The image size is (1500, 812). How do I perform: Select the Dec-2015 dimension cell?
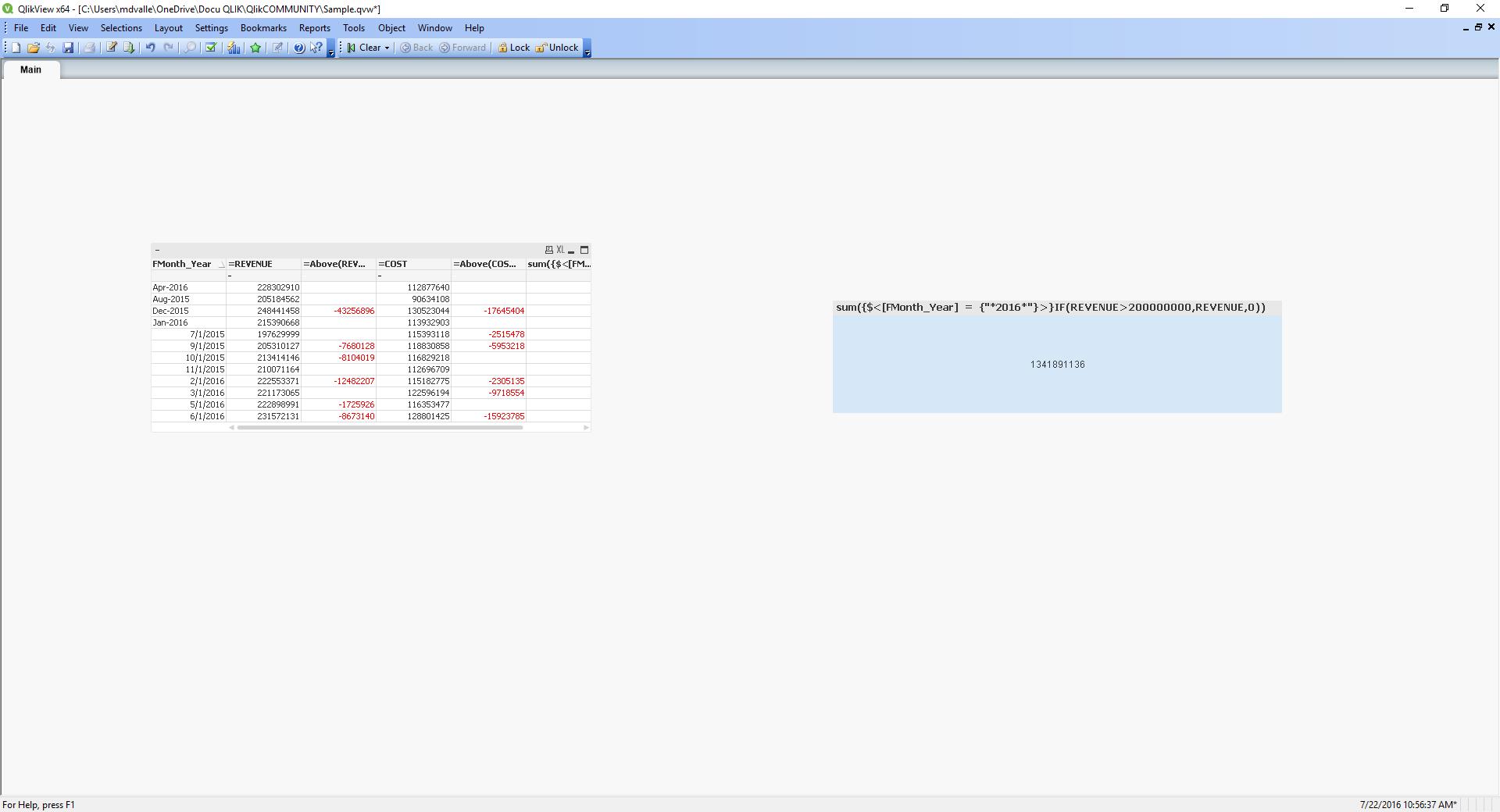(188, 311)
